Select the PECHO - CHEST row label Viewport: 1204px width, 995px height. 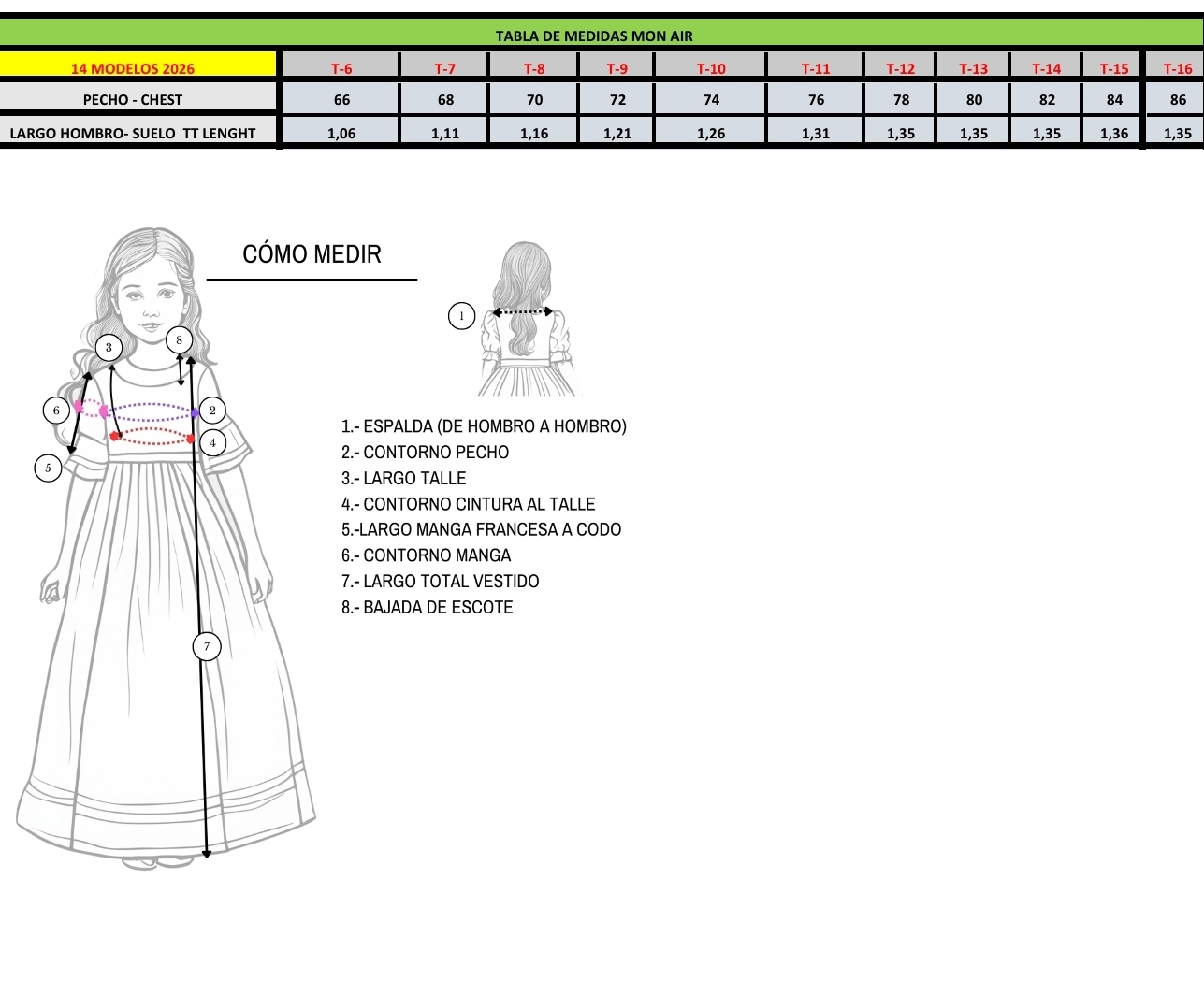pyautogui.click(x=133, y=99)
